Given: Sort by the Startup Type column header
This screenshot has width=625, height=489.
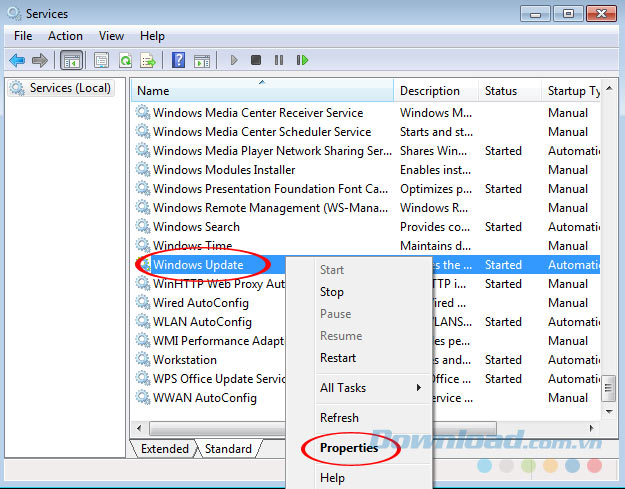Looking at the screenshot, I should tap(571, 91).
